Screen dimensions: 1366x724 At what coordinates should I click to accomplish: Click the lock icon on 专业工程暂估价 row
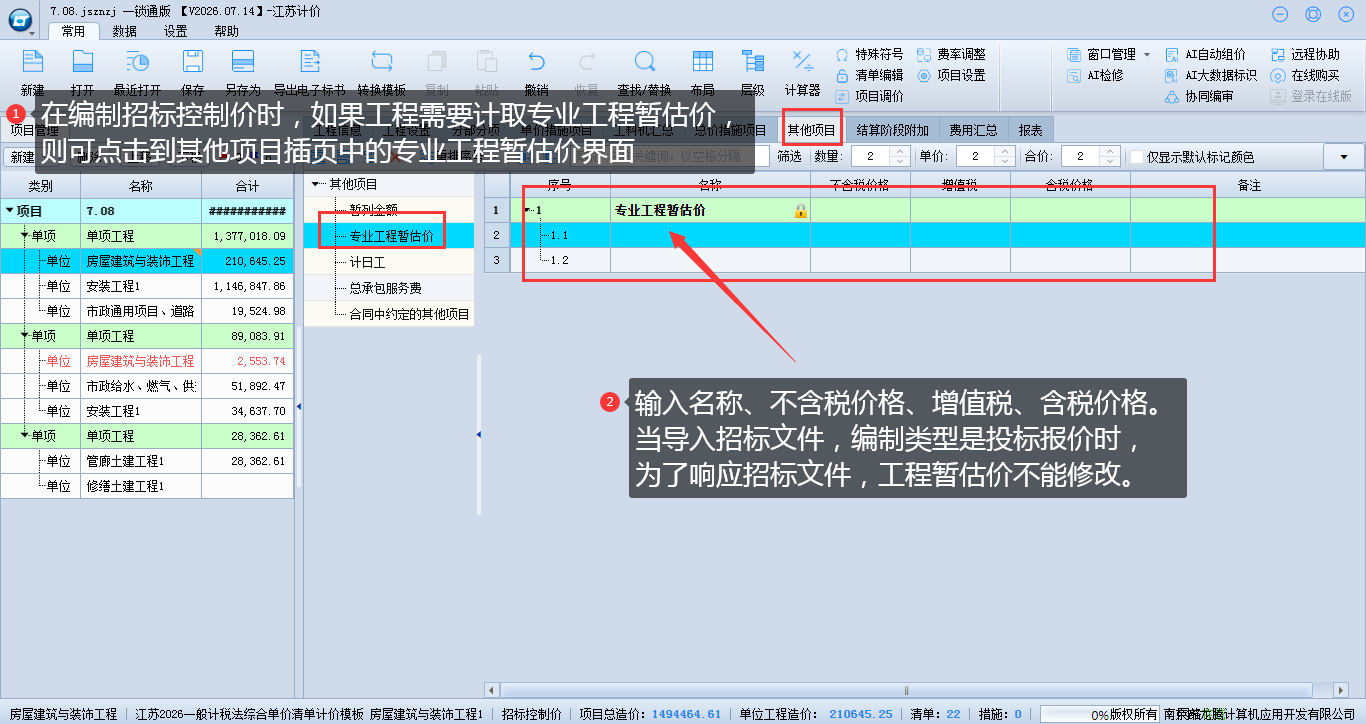tap(800, 210)
